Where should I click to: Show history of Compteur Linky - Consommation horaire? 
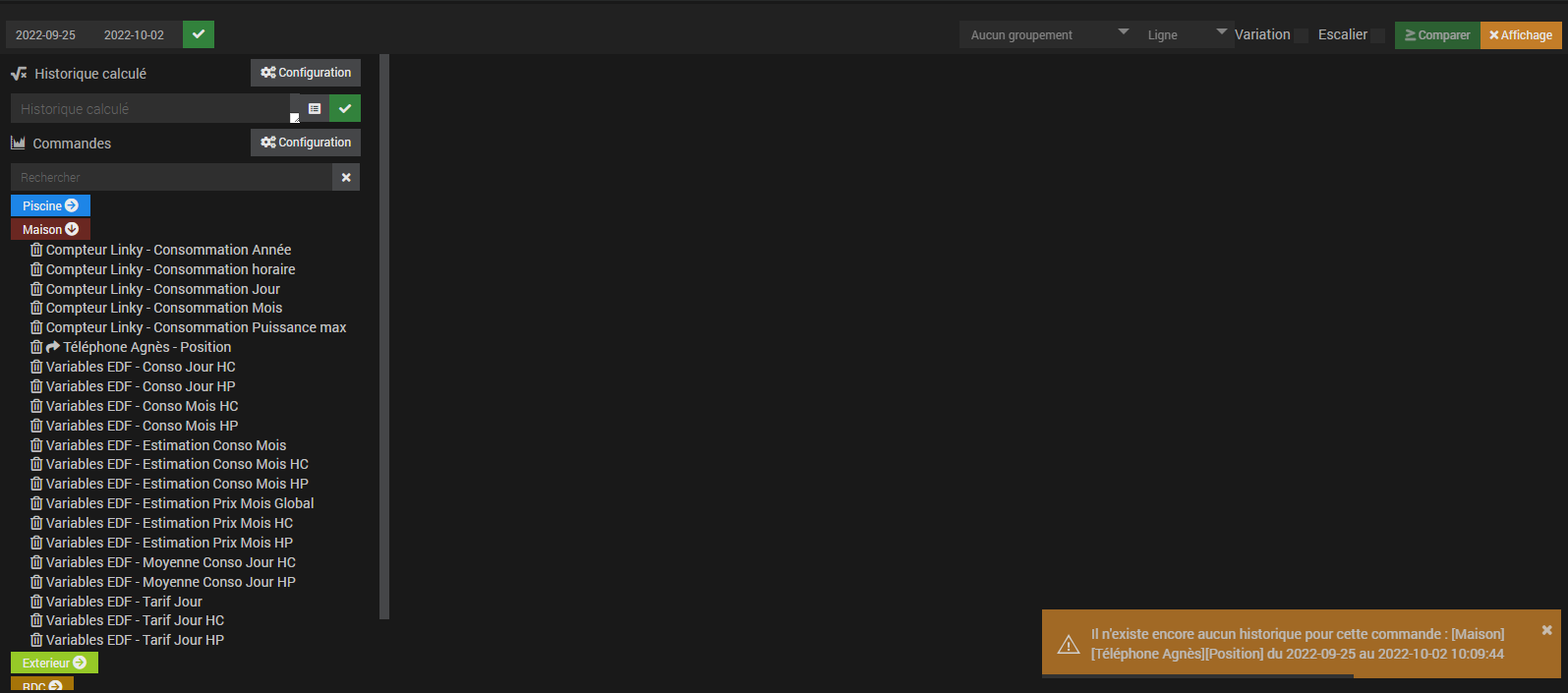click(x=170, y=269)
